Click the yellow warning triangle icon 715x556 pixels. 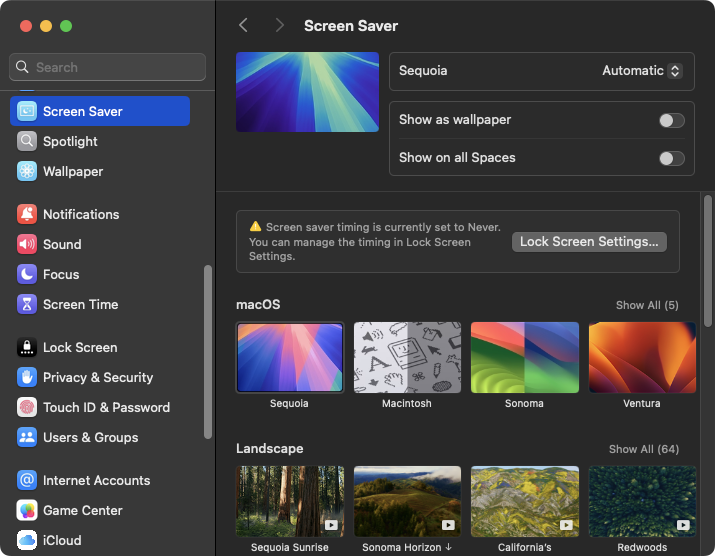255,226
